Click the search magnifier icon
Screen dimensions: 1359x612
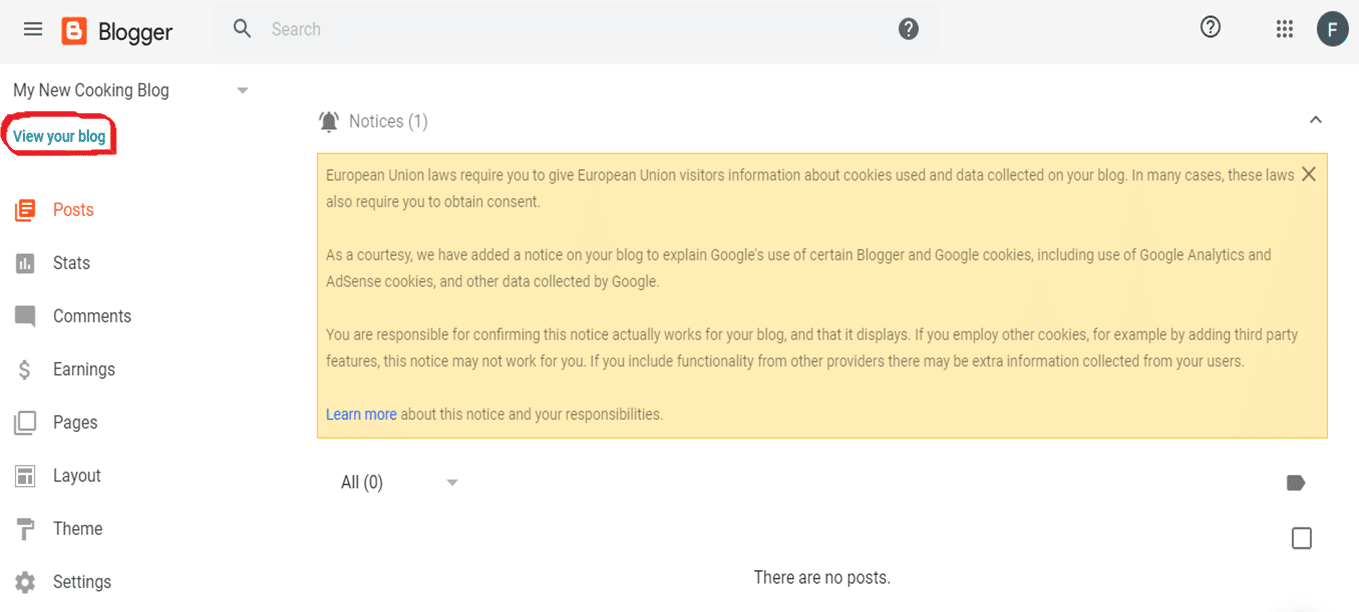point(242,29)
